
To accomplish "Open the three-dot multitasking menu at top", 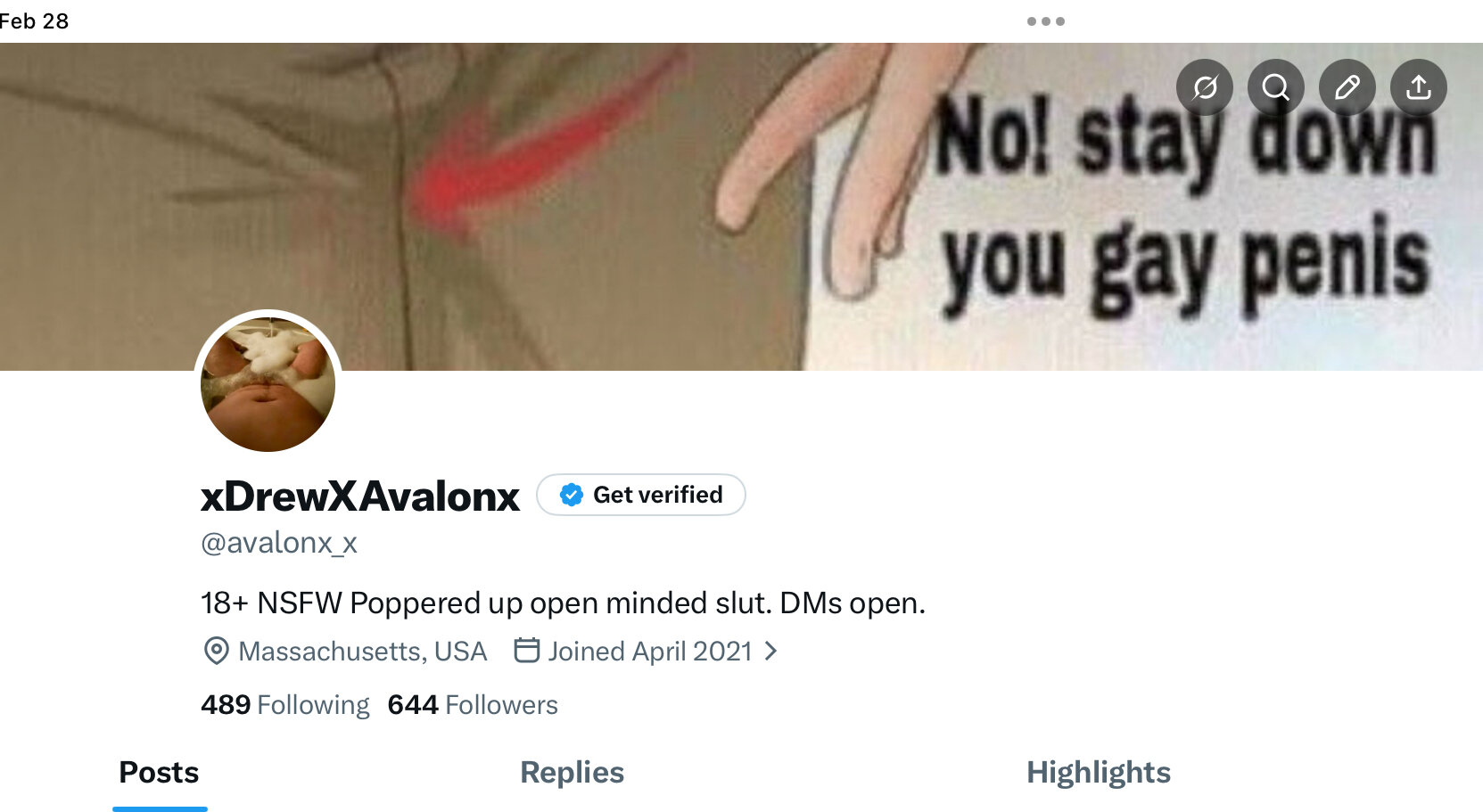I will (x=1046, y=21).
